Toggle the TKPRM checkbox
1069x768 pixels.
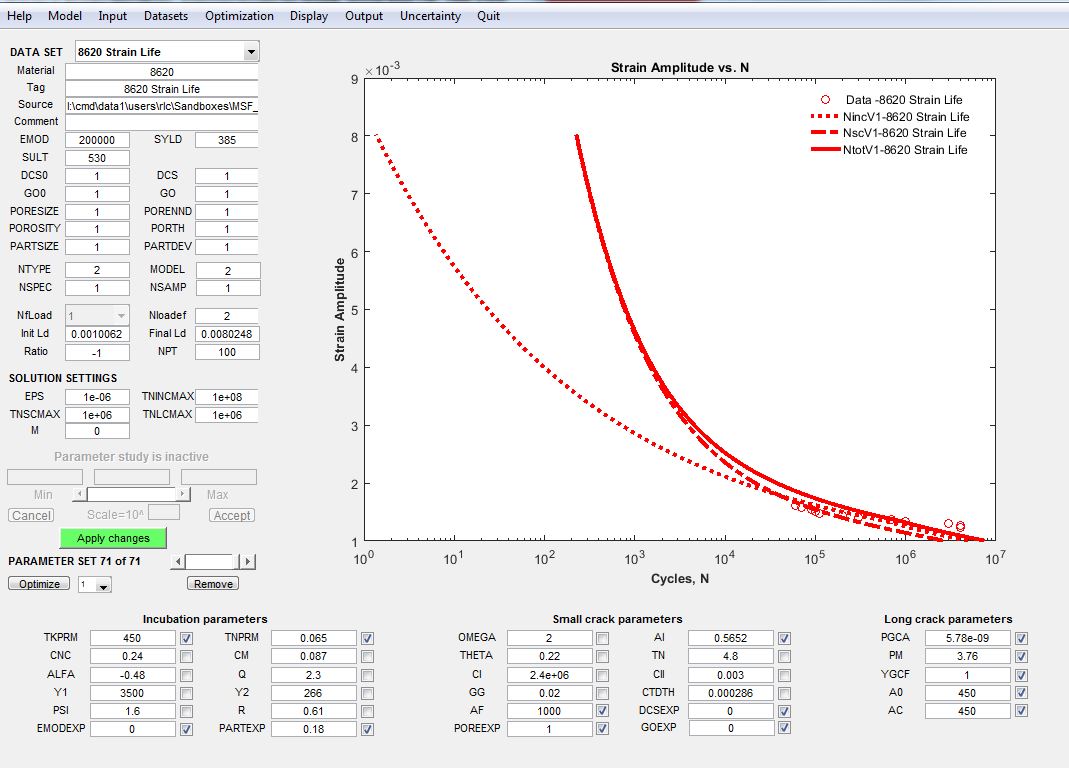coord(186,638)
